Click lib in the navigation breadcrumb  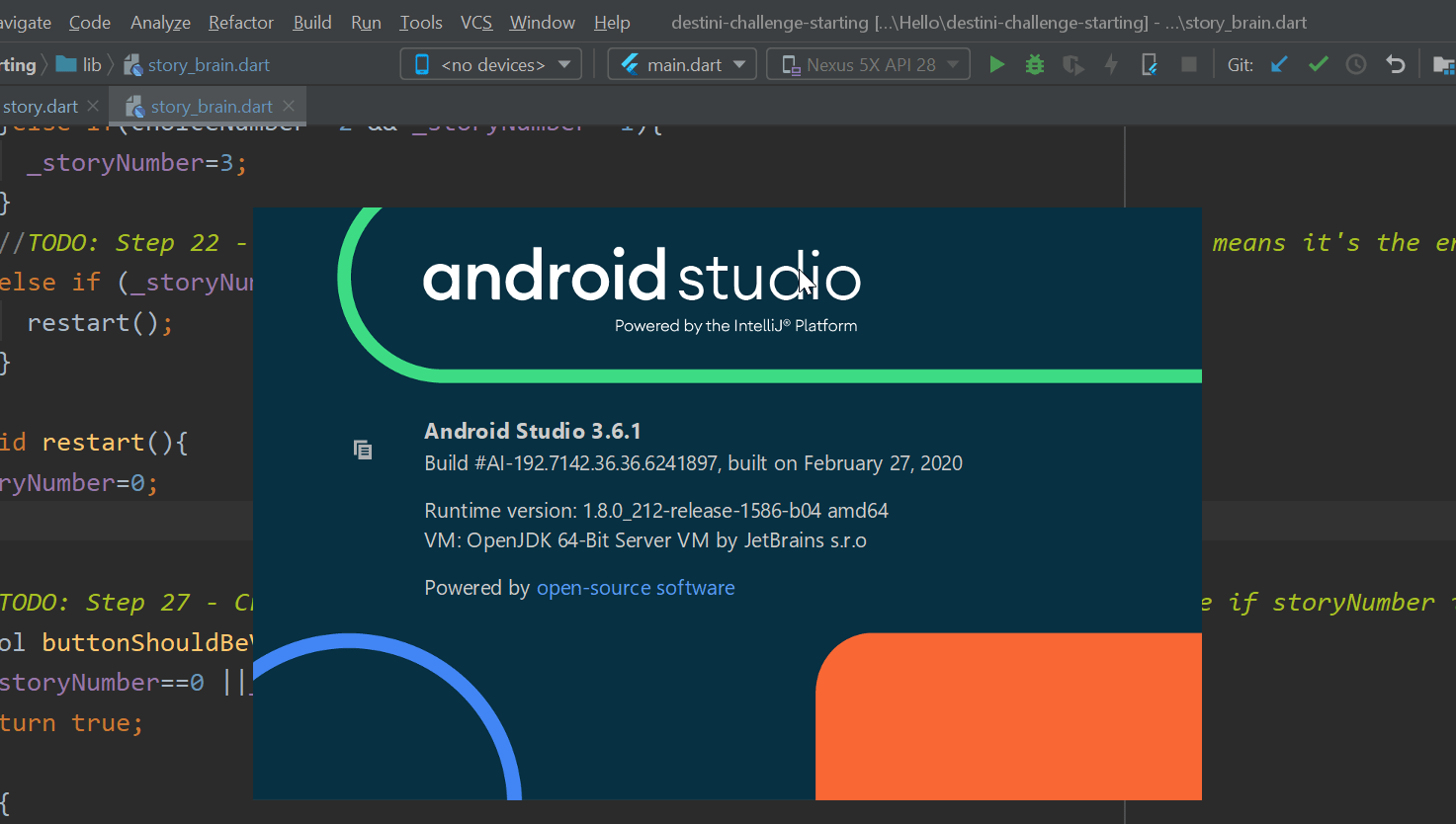point(92,65)
